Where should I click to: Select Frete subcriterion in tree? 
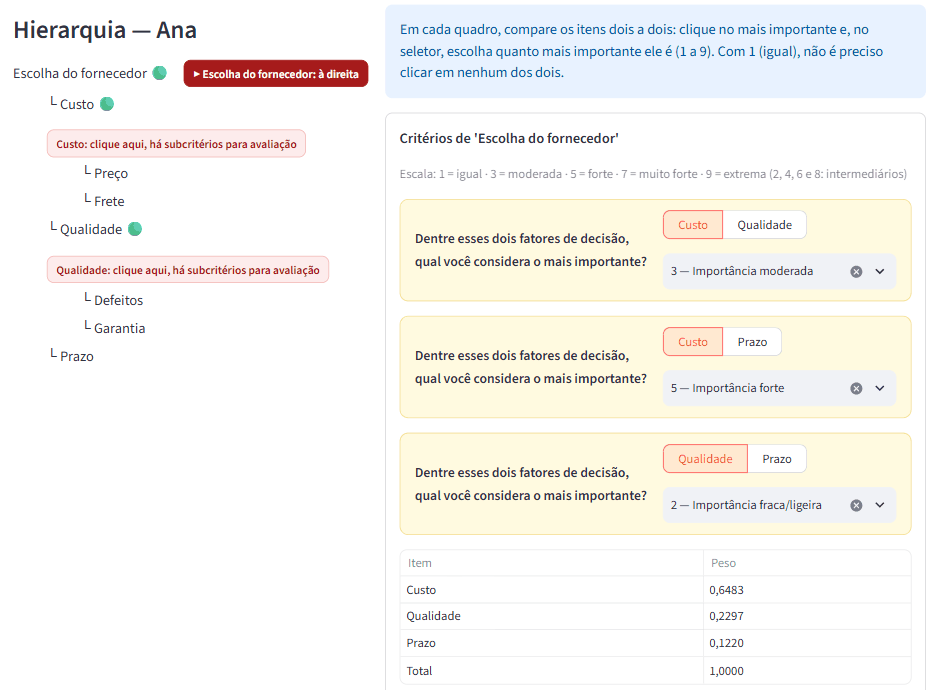click(109, 201)
